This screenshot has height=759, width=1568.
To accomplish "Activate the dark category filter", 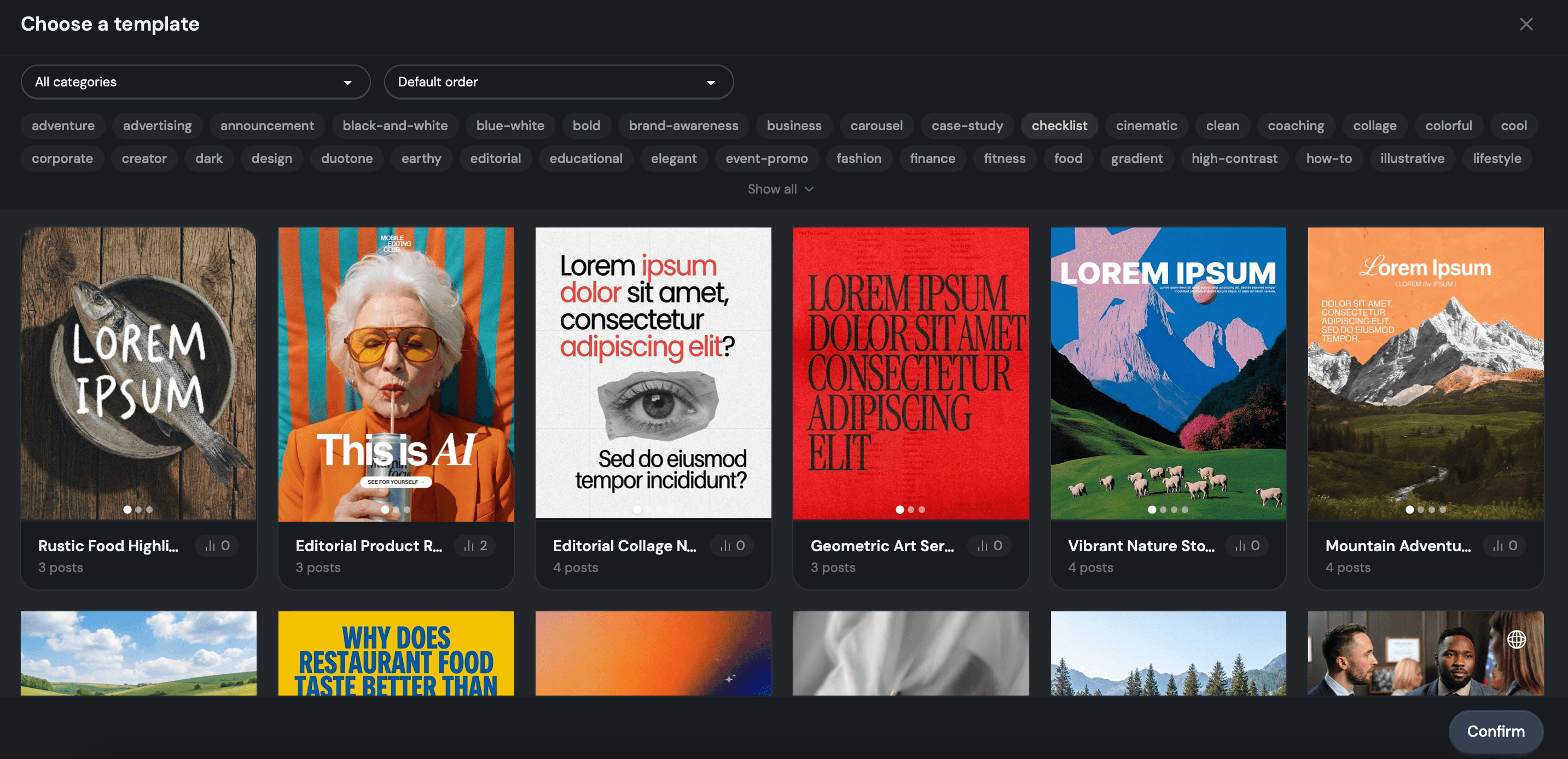I will (209, 158).
